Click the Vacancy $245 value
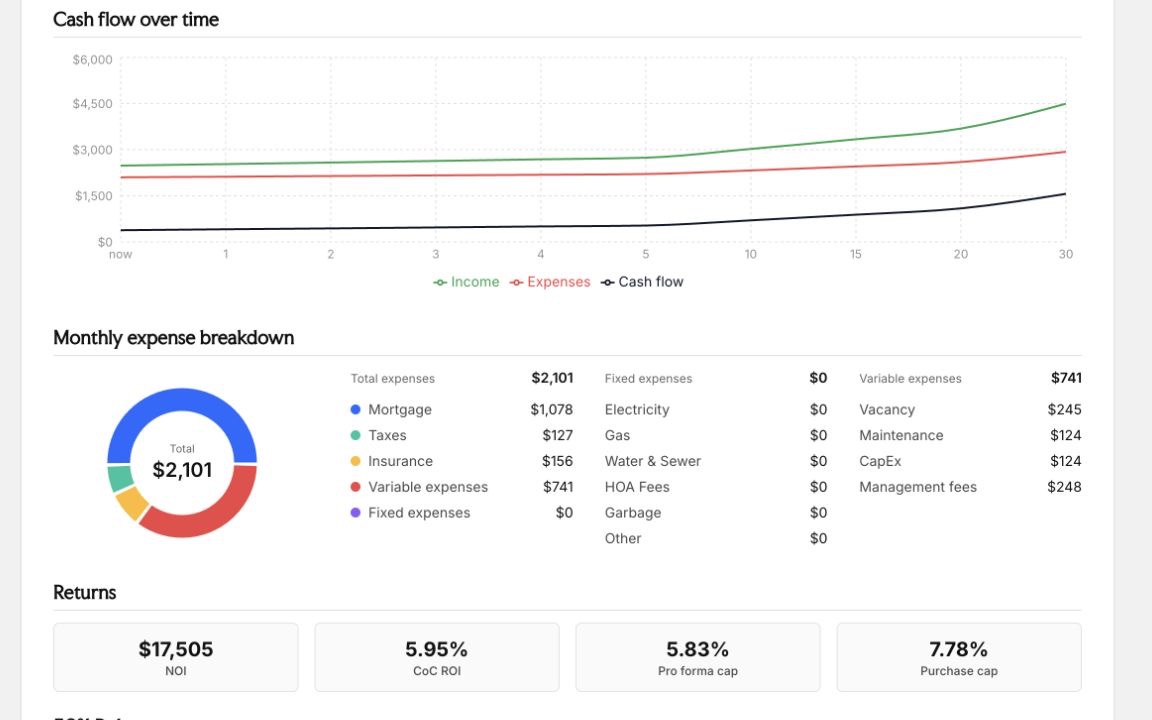The image size is (1152, 720). pyautogui.click(x=1065, y=410)
